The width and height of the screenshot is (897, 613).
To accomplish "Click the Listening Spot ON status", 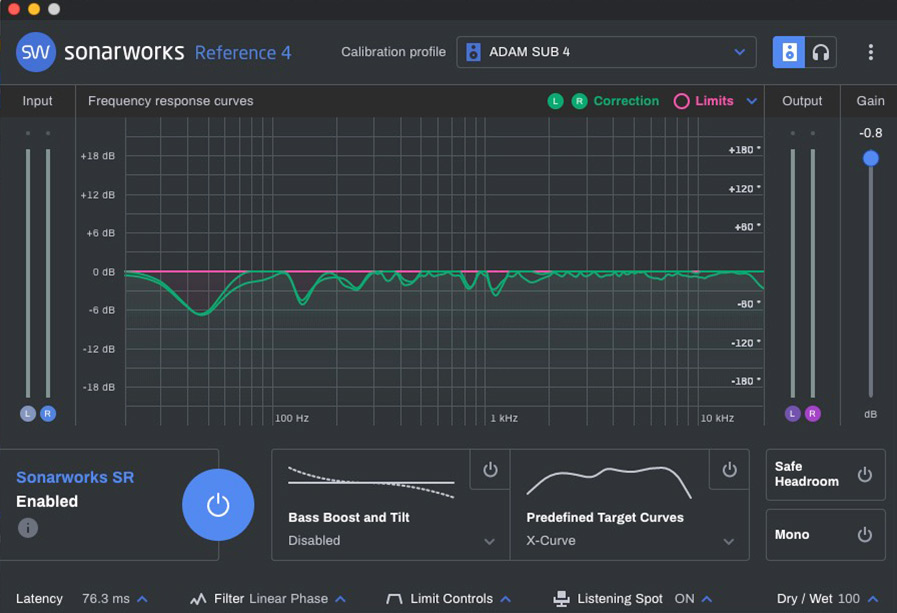I will [x=684, y=599].
